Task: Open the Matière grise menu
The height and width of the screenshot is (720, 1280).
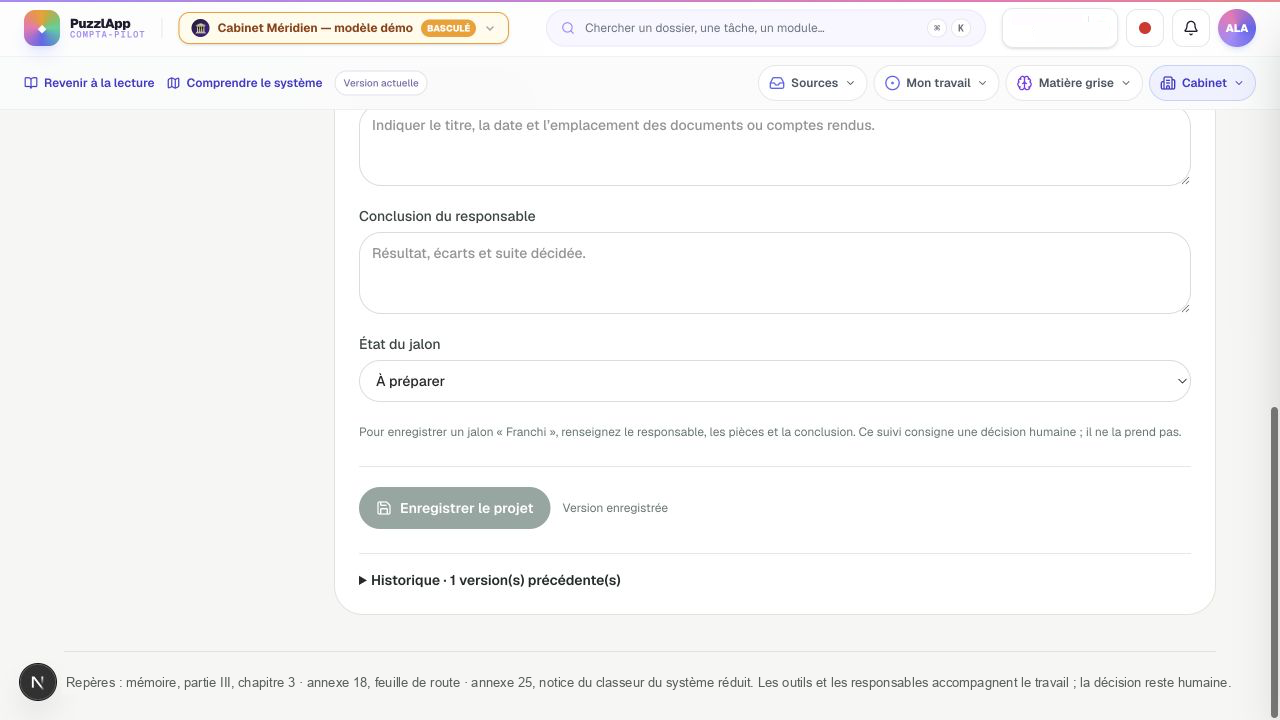Action: (x=1074, y=83)
